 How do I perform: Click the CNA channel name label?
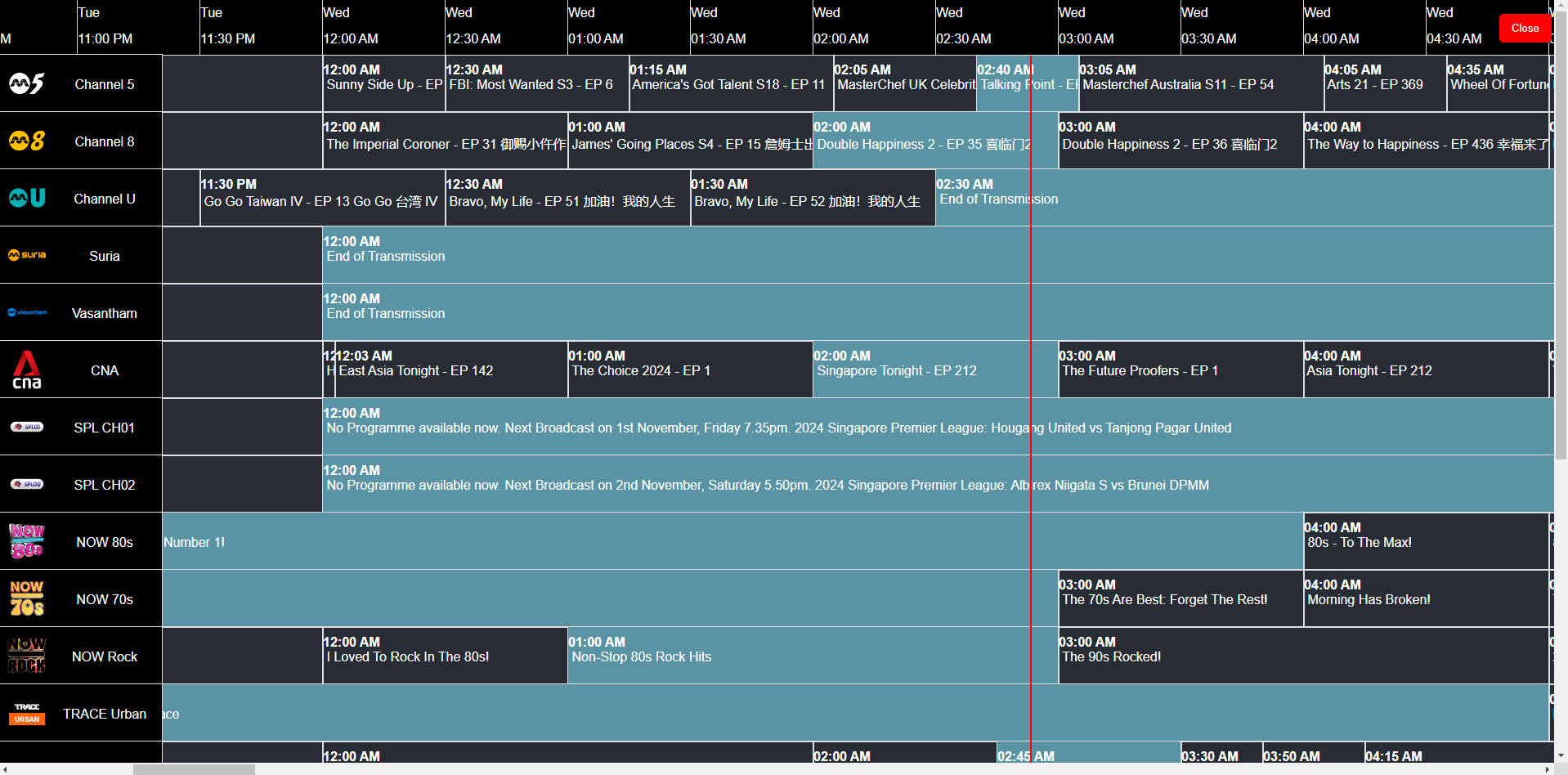[x=105, y=370]
